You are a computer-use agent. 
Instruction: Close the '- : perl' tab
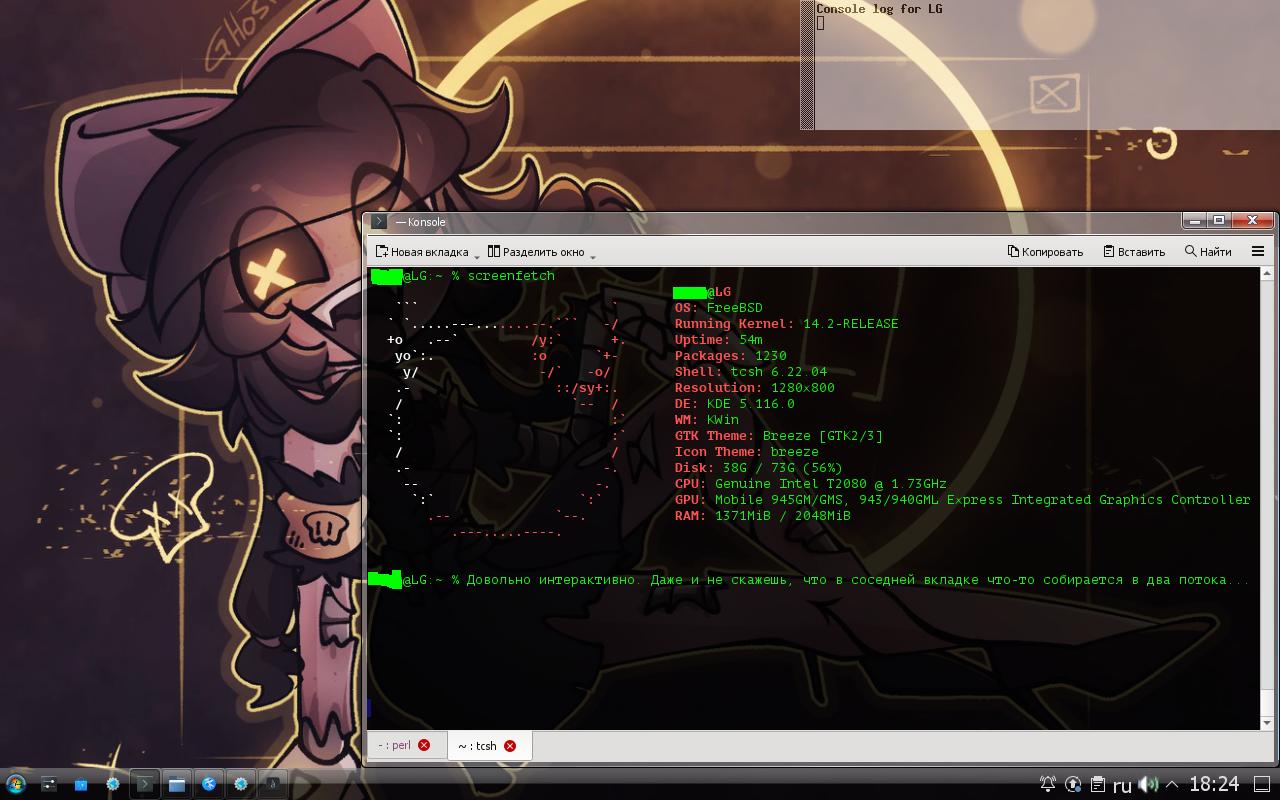(x=424, y=746)
